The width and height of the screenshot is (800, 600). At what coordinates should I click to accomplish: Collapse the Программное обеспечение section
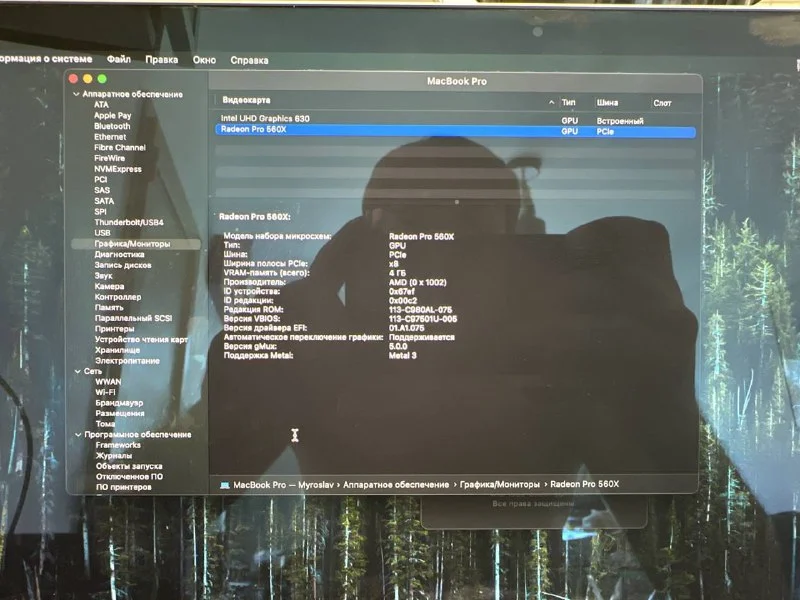(x=74, y=435)
